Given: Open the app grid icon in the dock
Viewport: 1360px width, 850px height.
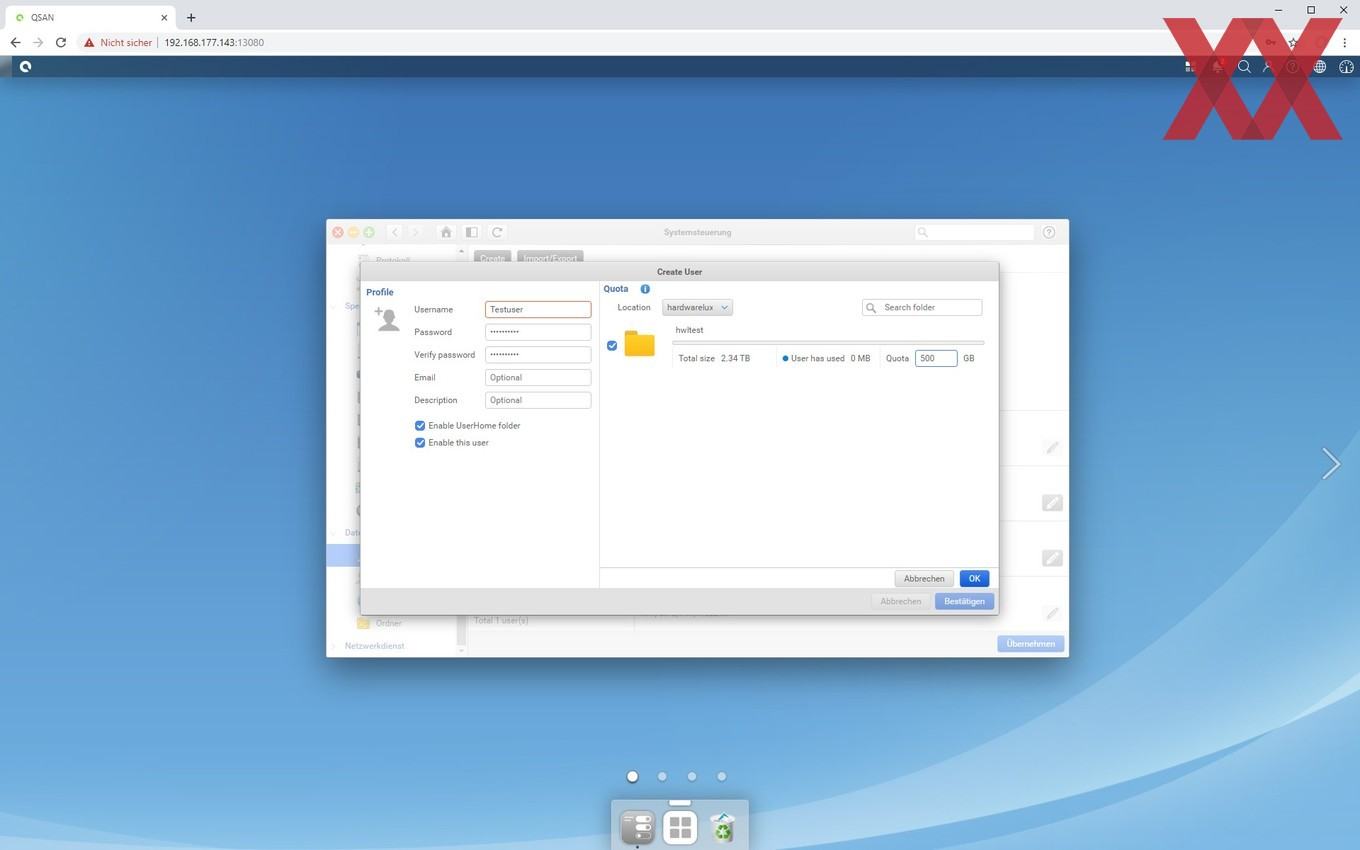Looking at the screenshot, I should (x=680, y=828).
